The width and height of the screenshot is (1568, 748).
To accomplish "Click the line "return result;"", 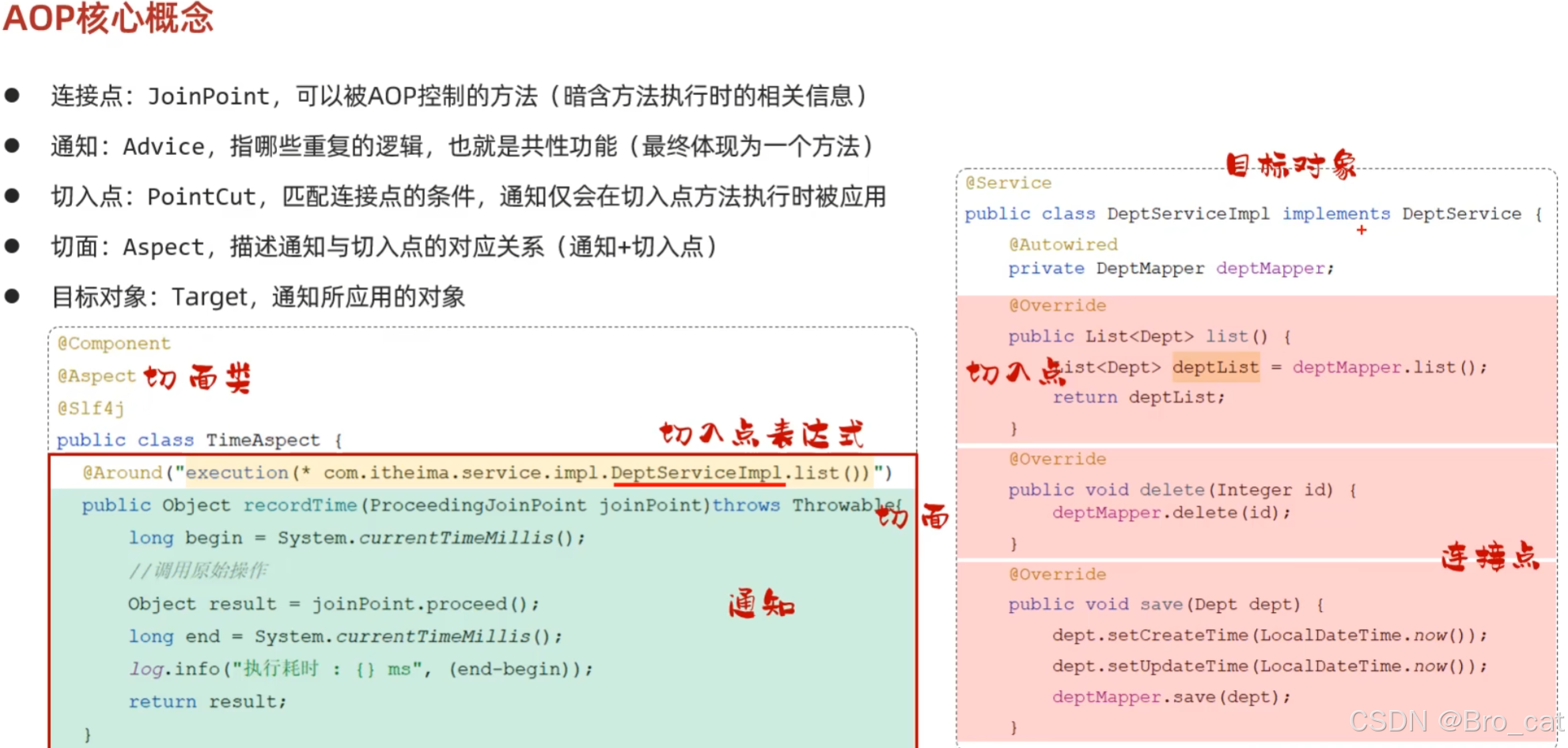I will 207,701.
